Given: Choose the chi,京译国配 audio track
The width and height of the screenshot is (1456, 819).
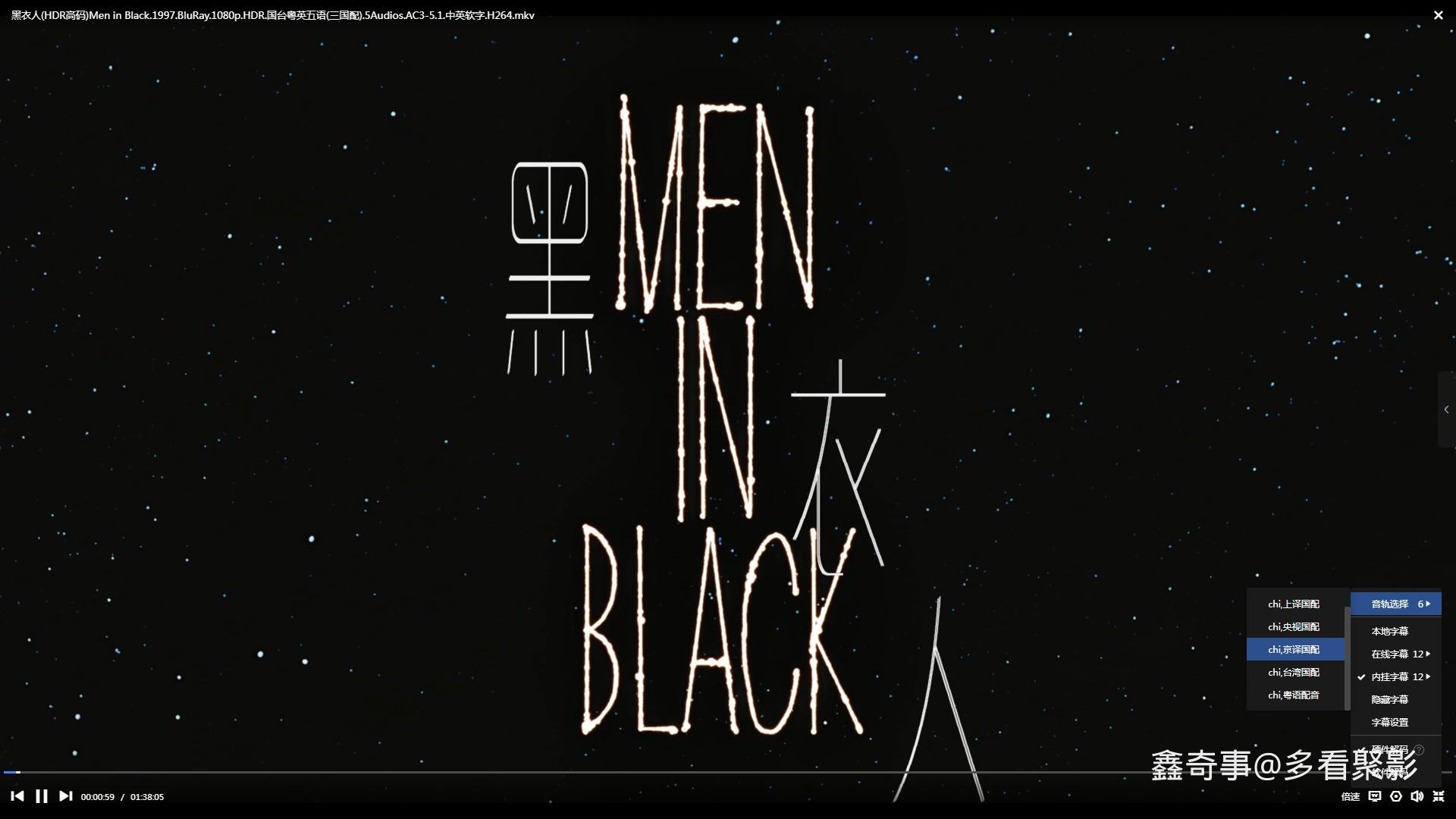Looking at the screenshot, I should point(1294,649).
